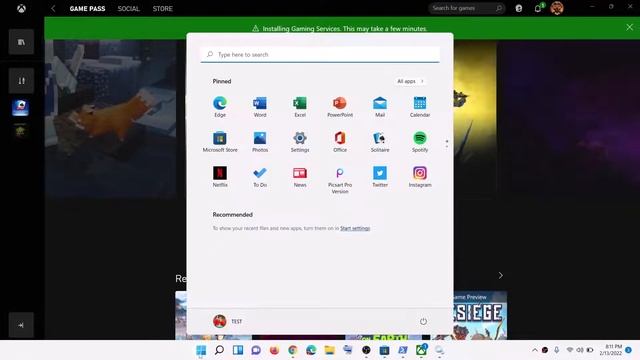Open the Start settings link
Viewport: 640px width, 360px height.
tap(355, 228)
